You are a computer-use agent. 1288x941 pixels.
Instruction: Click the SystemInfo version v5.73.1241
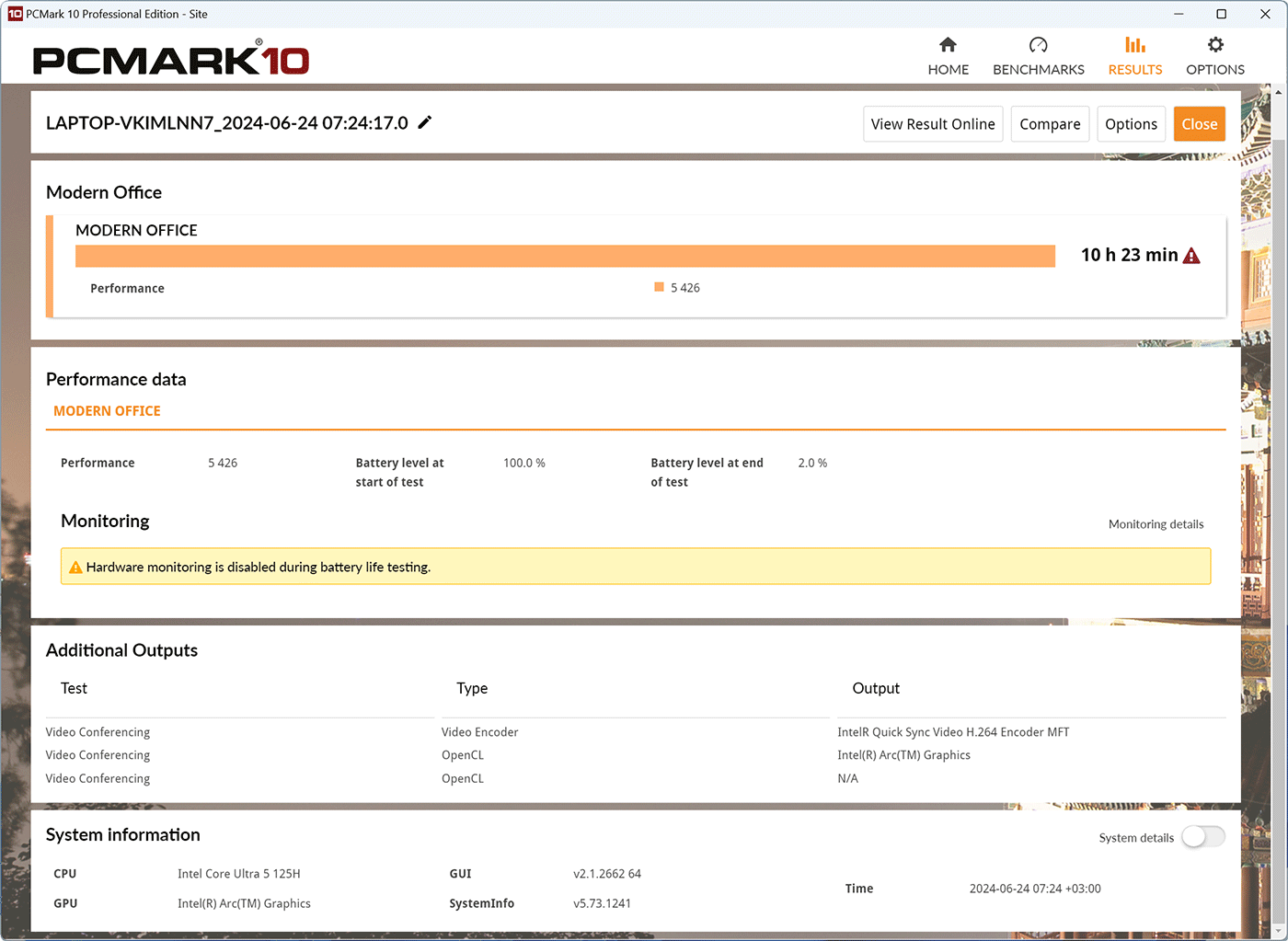click(602, 903)
